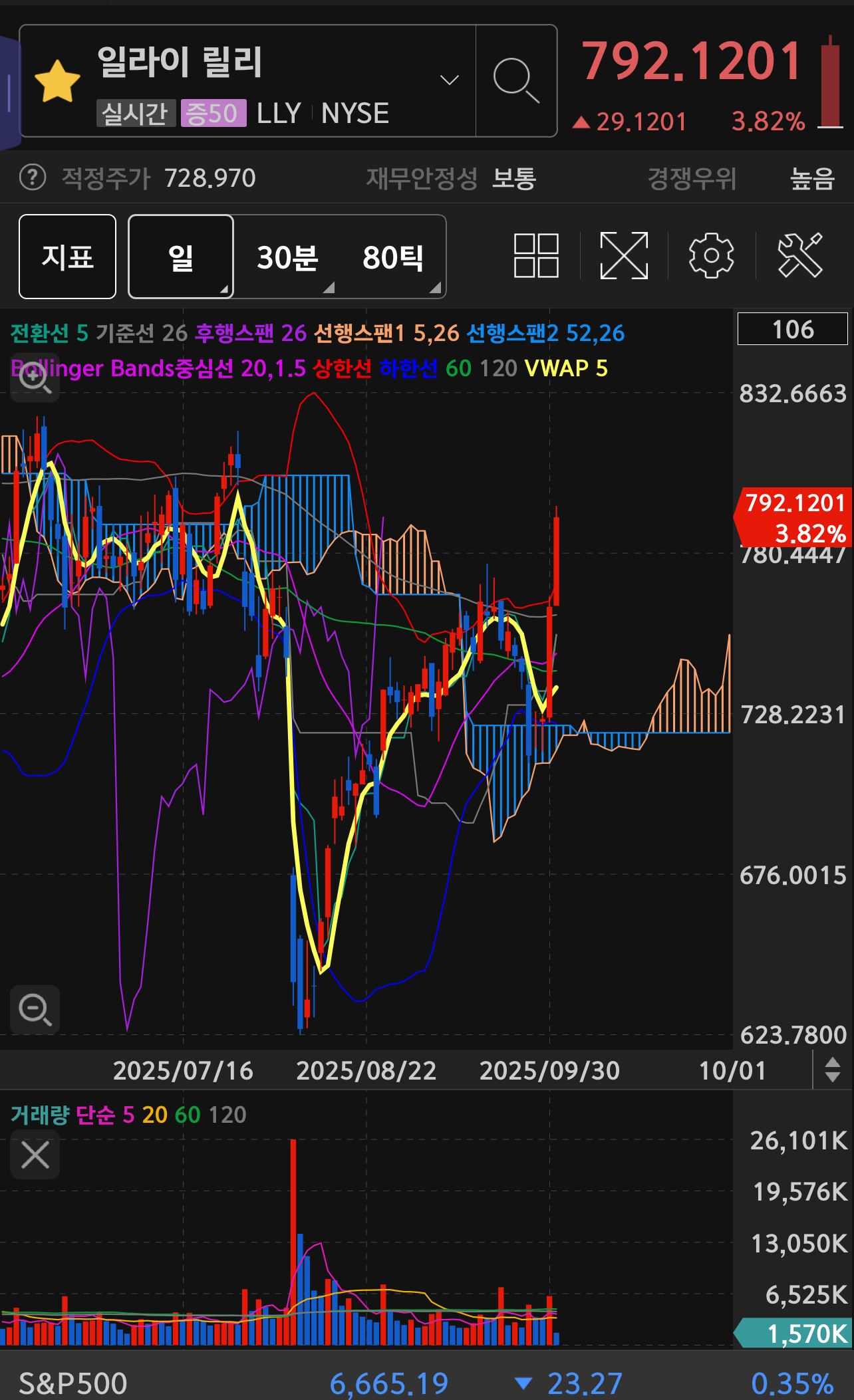Viewport: 854px width, 1400px height.
Task: Click the 728.2231 price axis label
Action: [x=793, y=715]
